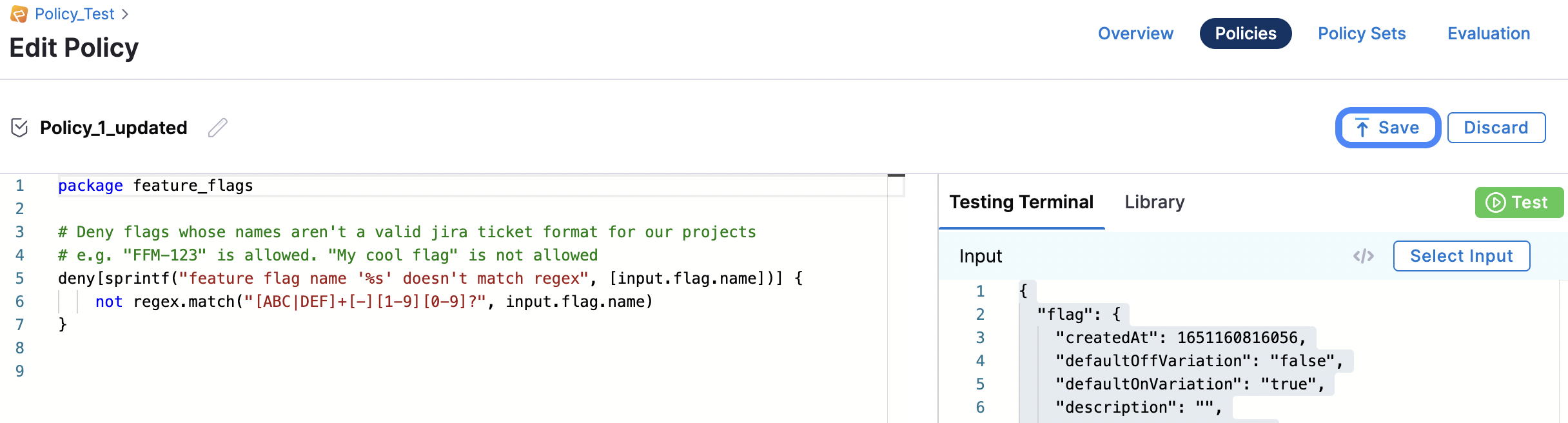Select the Testing Terminal tab

tap(1021, 202)
